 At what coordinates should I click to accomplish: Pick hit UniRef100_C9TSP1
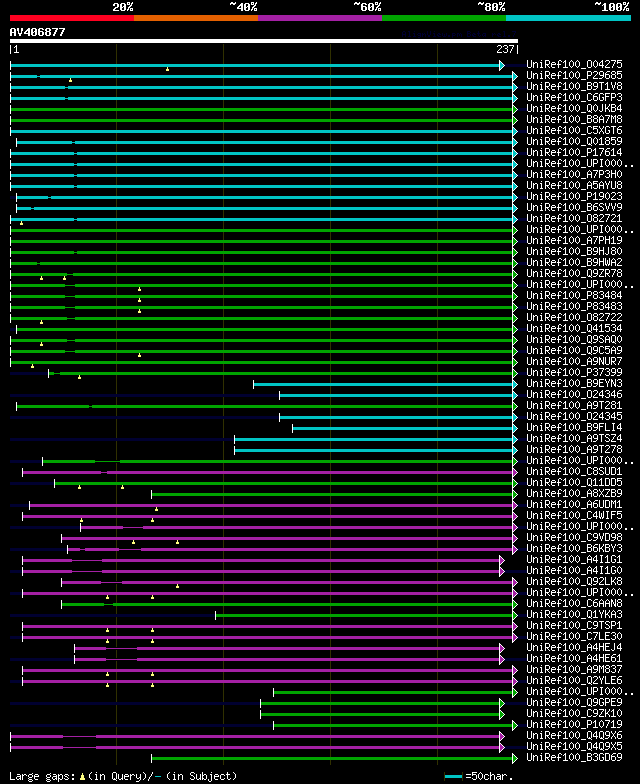574,626
